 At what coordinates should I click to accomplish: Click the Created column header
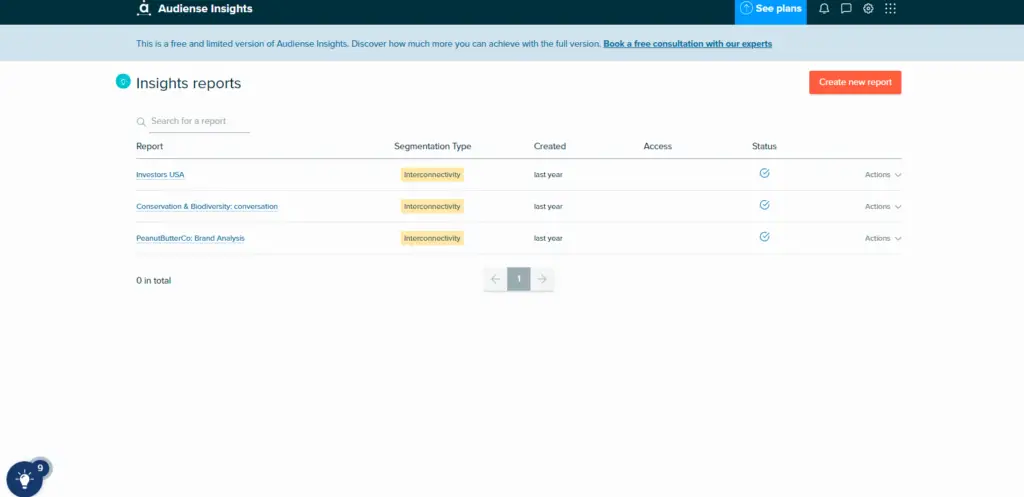550,146
